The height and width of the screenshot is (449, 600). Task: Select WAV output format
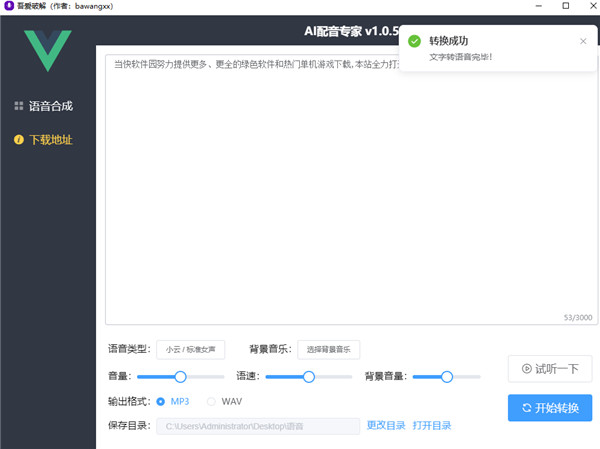click(211, 401)
